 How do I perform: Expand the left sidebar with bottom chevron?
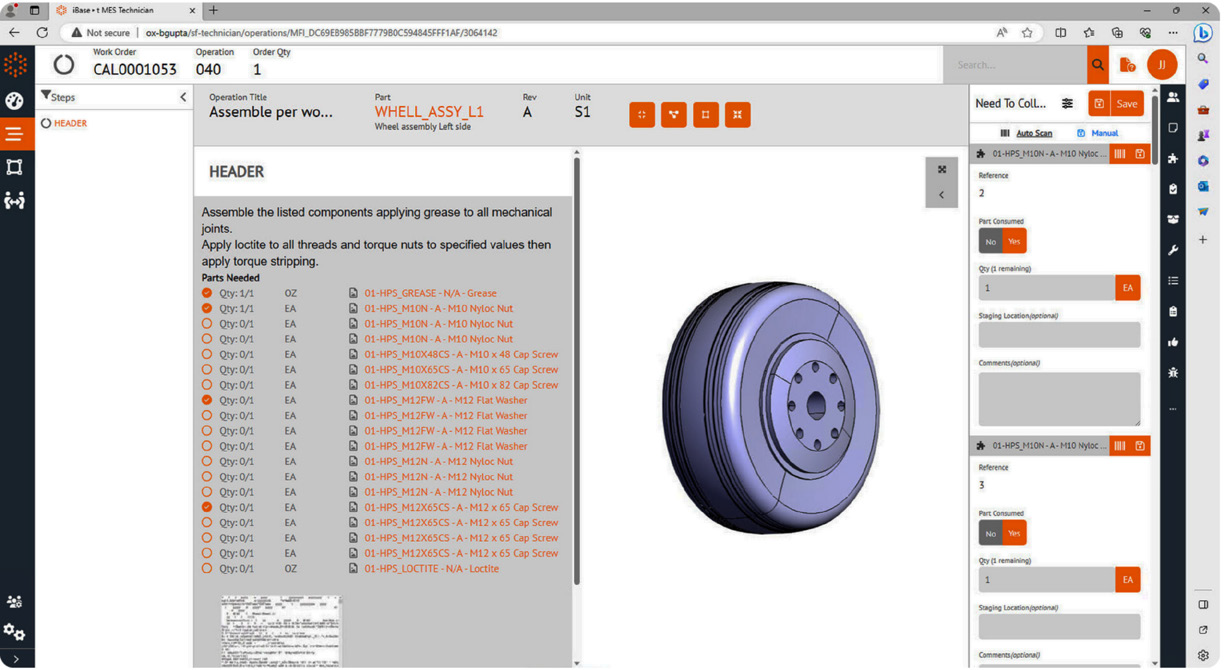click(x=15, y=659)
